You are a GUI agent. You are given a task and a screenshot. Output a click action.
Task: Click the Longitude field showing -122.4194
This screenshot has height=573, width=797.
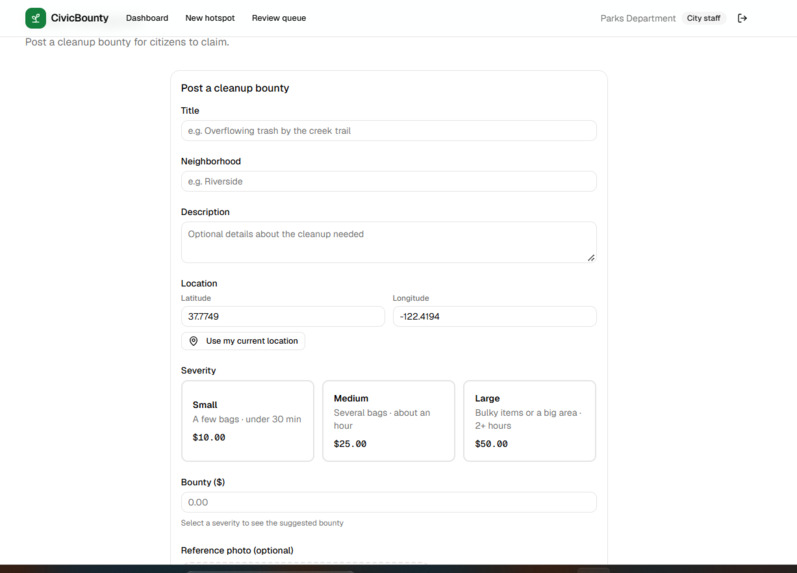tap(495, 316)
